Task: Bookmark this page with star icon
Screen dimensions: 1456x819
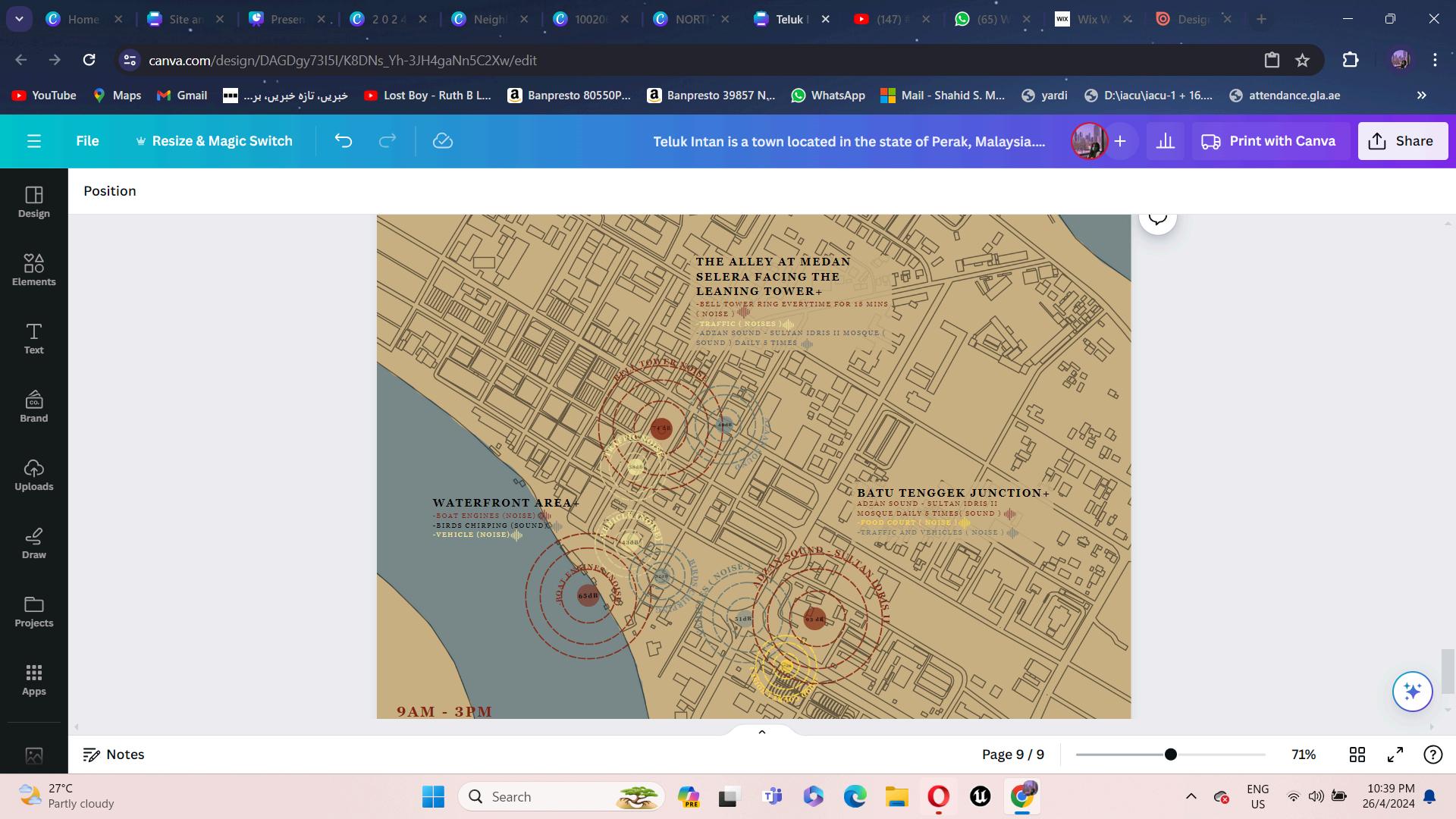Action: tap(1302, 60)
